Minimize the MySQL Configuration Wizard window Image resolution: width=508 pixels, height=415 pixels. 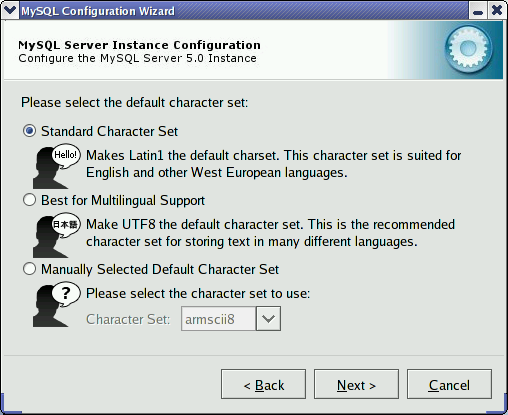pos(478,11)
